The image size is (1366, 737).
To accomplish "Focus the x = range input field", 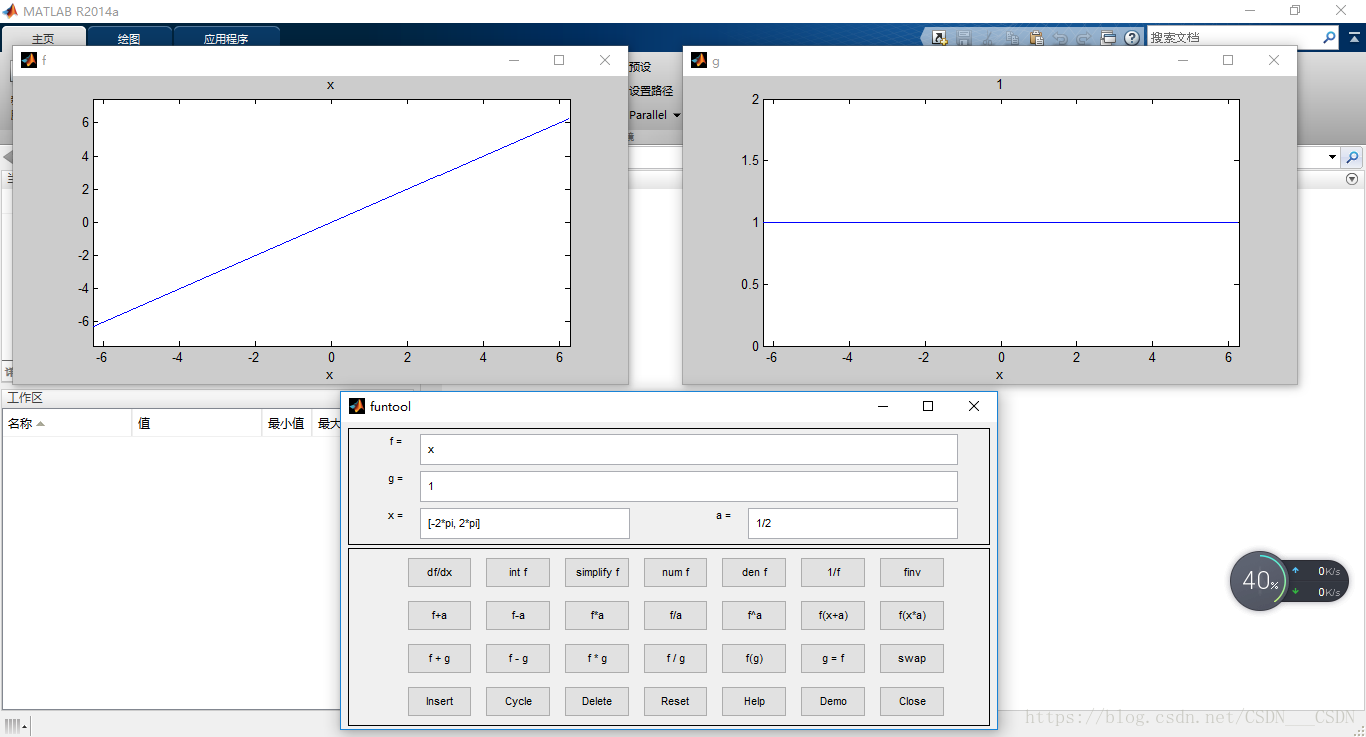I will (525, 524).
